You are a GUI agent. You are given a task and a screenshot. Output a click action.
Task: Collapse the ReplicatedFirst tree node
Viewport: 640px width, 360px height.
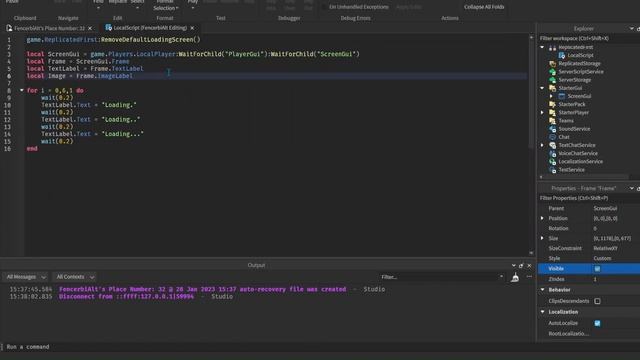(x=542, y=47)
